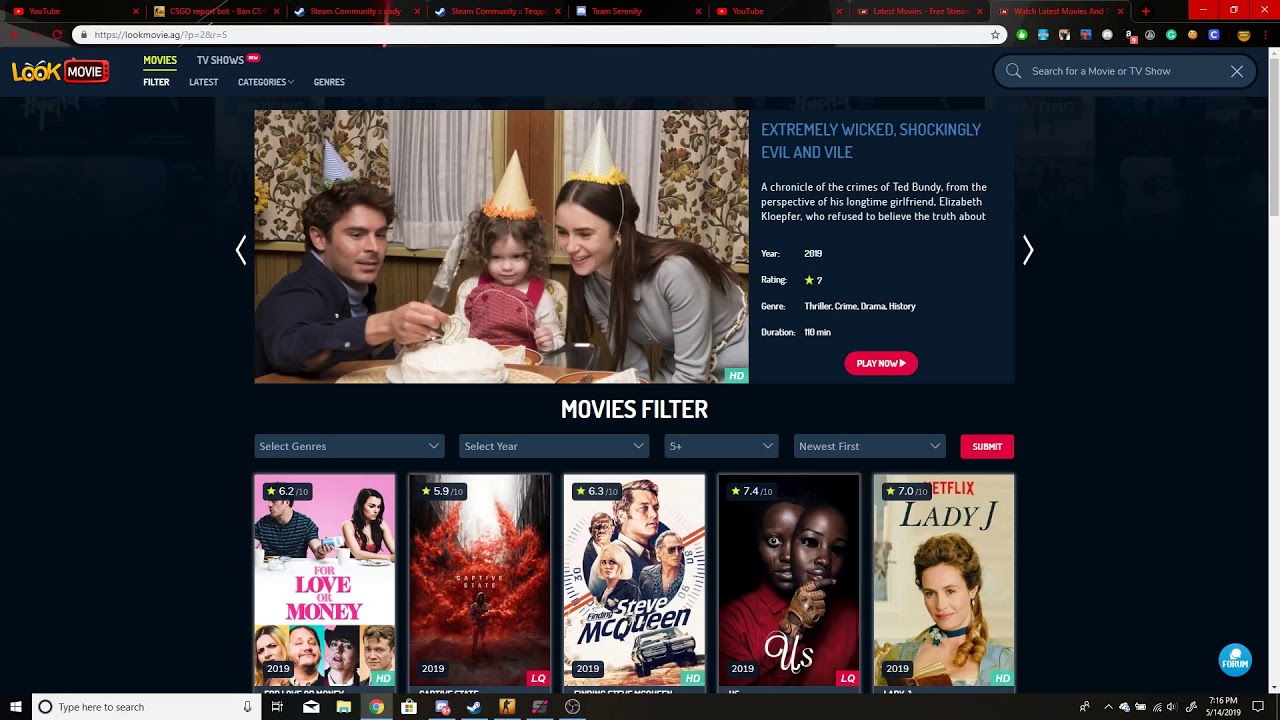Expand the Categories menu
Image resolution: width=1280 pixels, height=720 pixels.
tap(265, 82)
